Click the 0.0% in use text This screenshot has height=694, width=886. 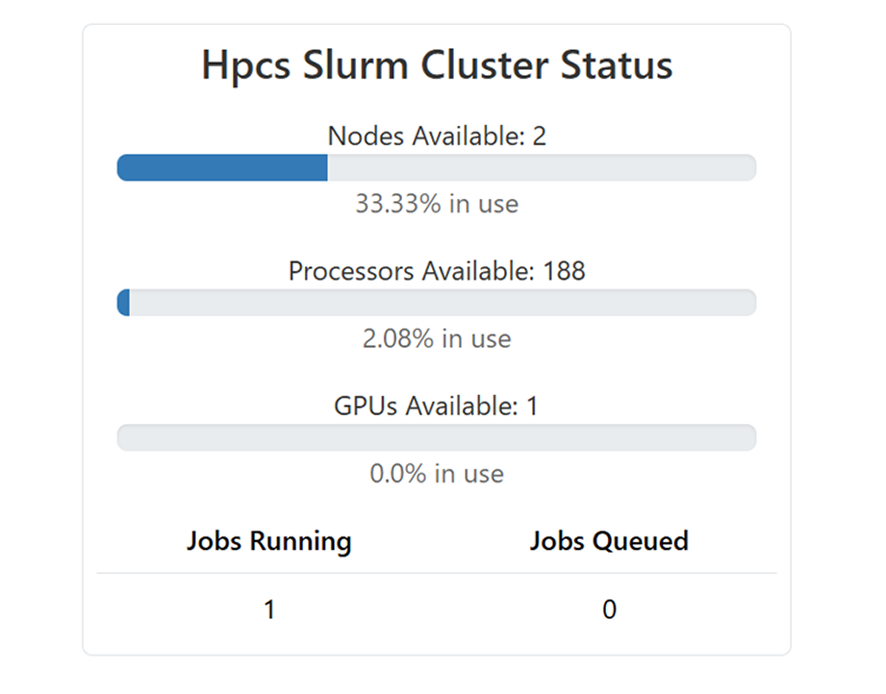click(437, 474)
